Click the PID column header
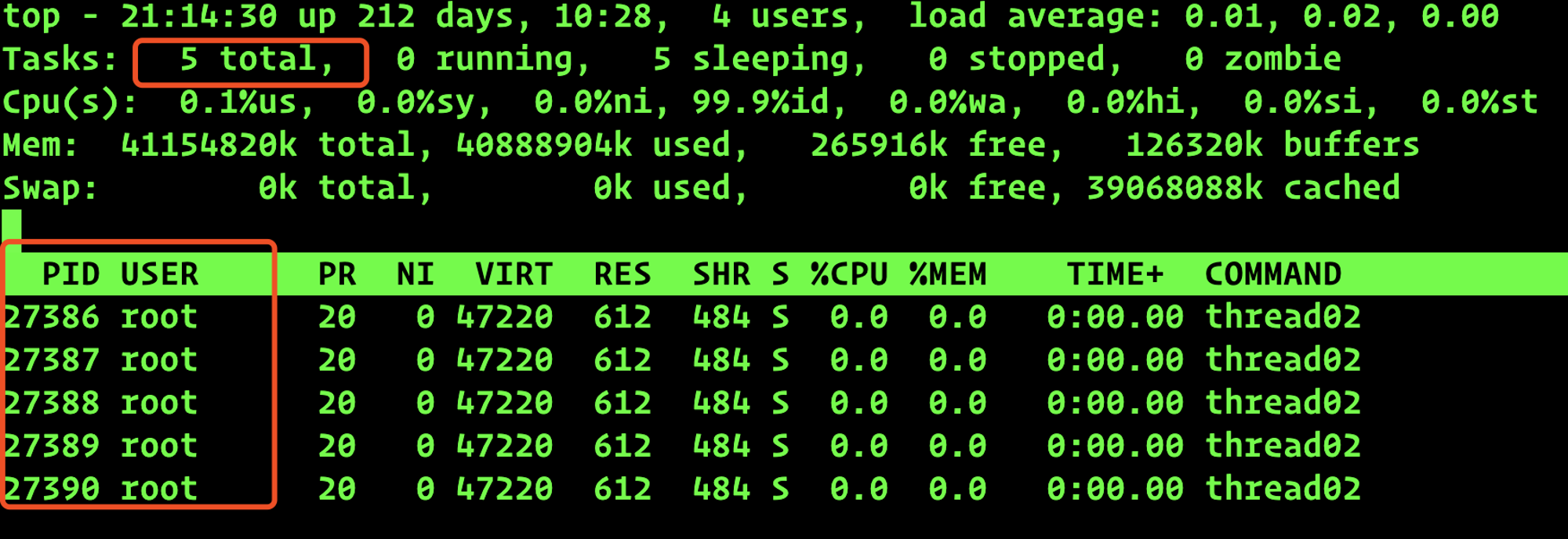1568x539 pixels. coord(71,274)
